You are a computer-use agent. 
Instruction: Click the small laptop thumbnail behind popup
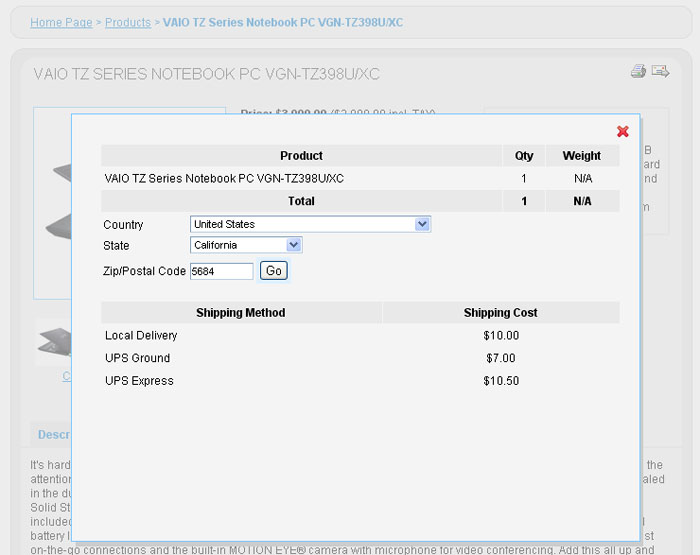(x=54, y=342)
